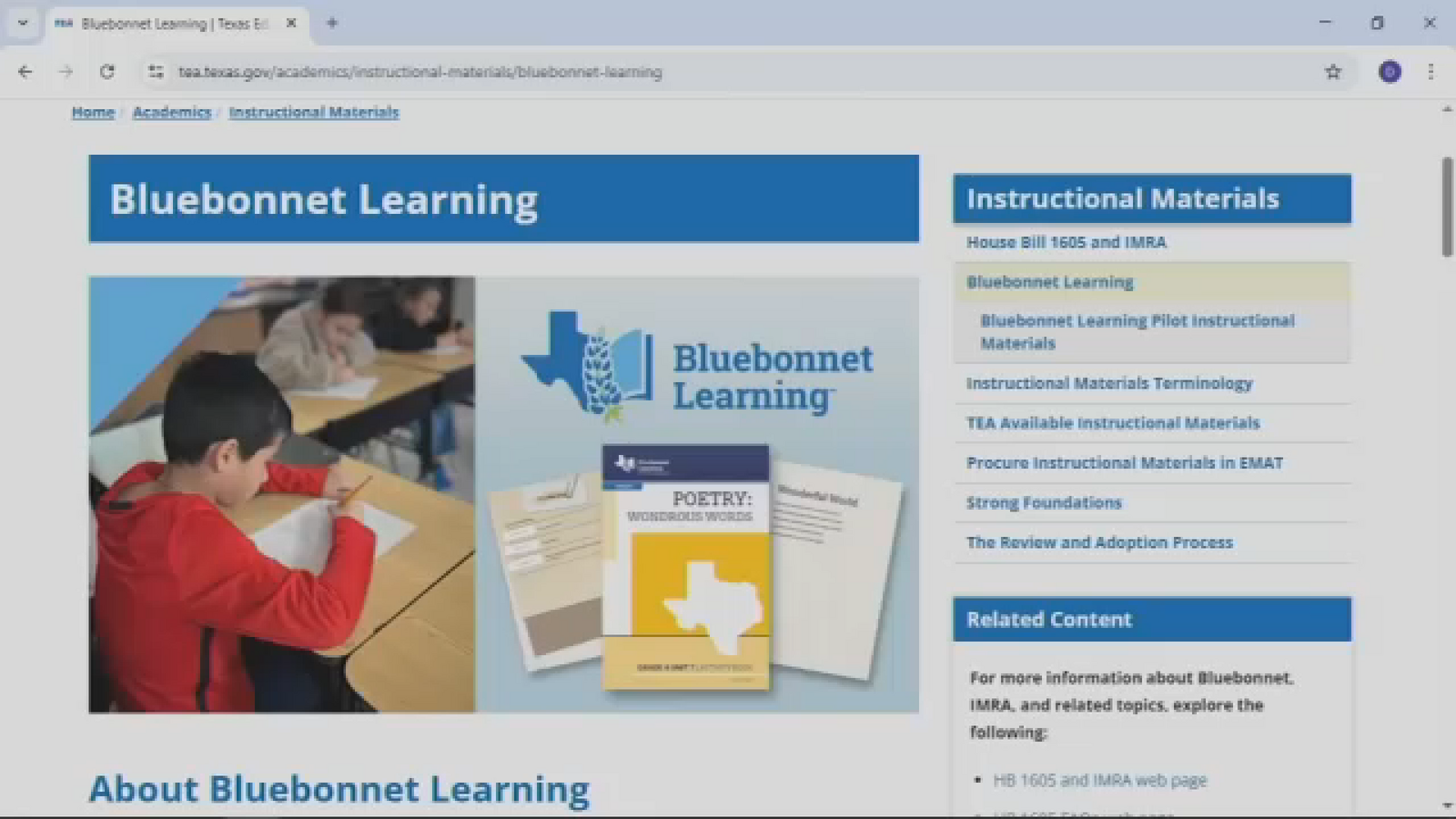Open HB 1605 and IMRA web page link
Image resolution: width=1456 pixels, height=819 pixels.
[x=1100, y=780]
